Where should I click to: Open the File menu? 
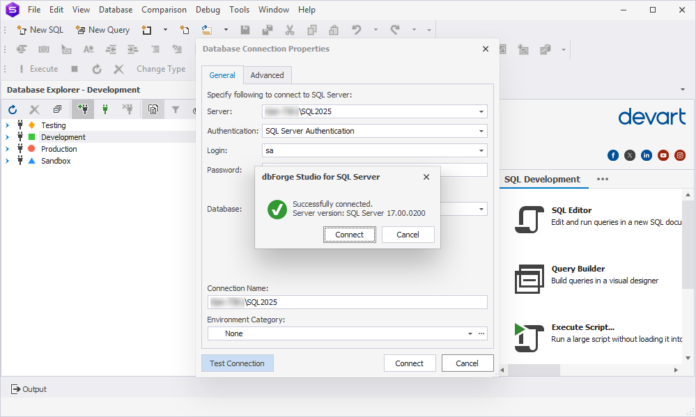[x=34, y=9]
